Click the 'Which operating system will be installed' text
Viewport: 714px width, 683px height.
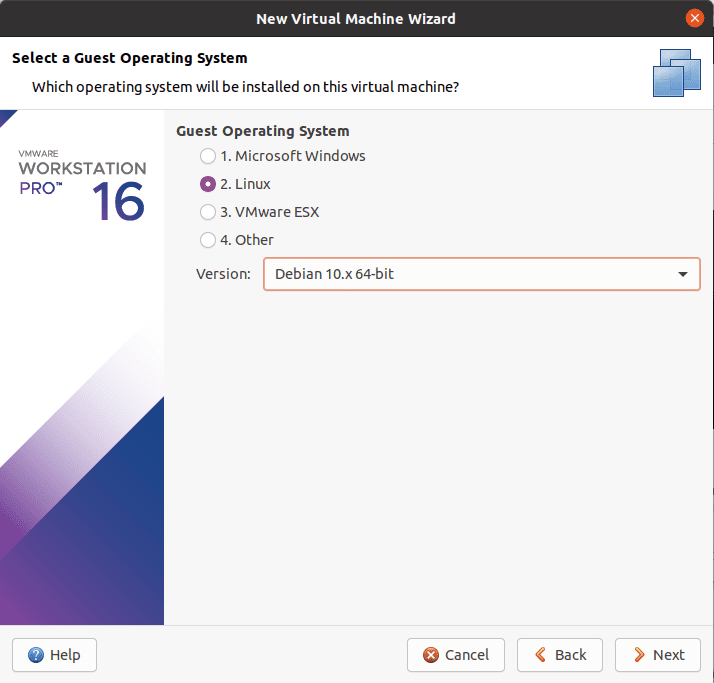pyautogui.click(x=245, y=87)
